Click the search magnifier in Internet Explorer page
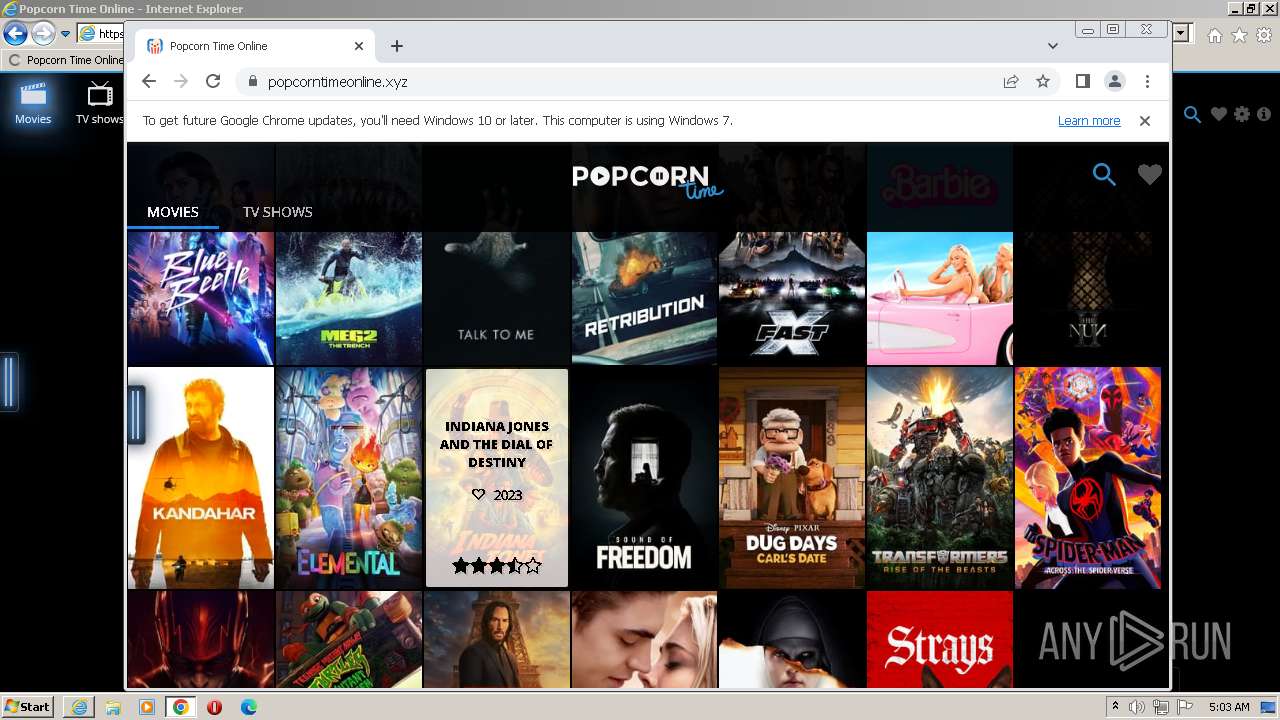Screen dimensions: 1280x720 (1192, 115)
